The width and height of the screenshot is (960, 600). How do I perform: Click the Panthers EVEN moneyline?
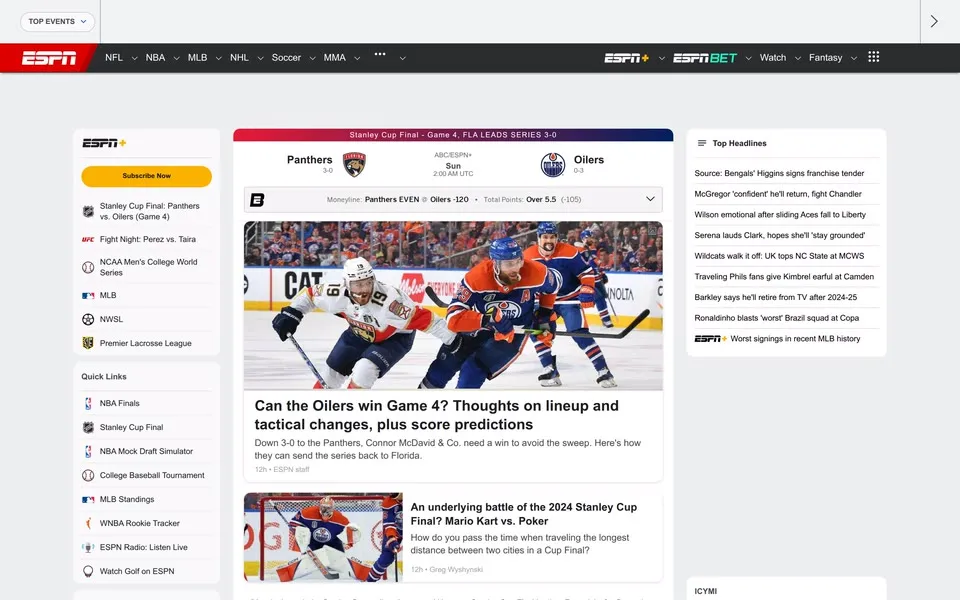[x=392, y=200]
